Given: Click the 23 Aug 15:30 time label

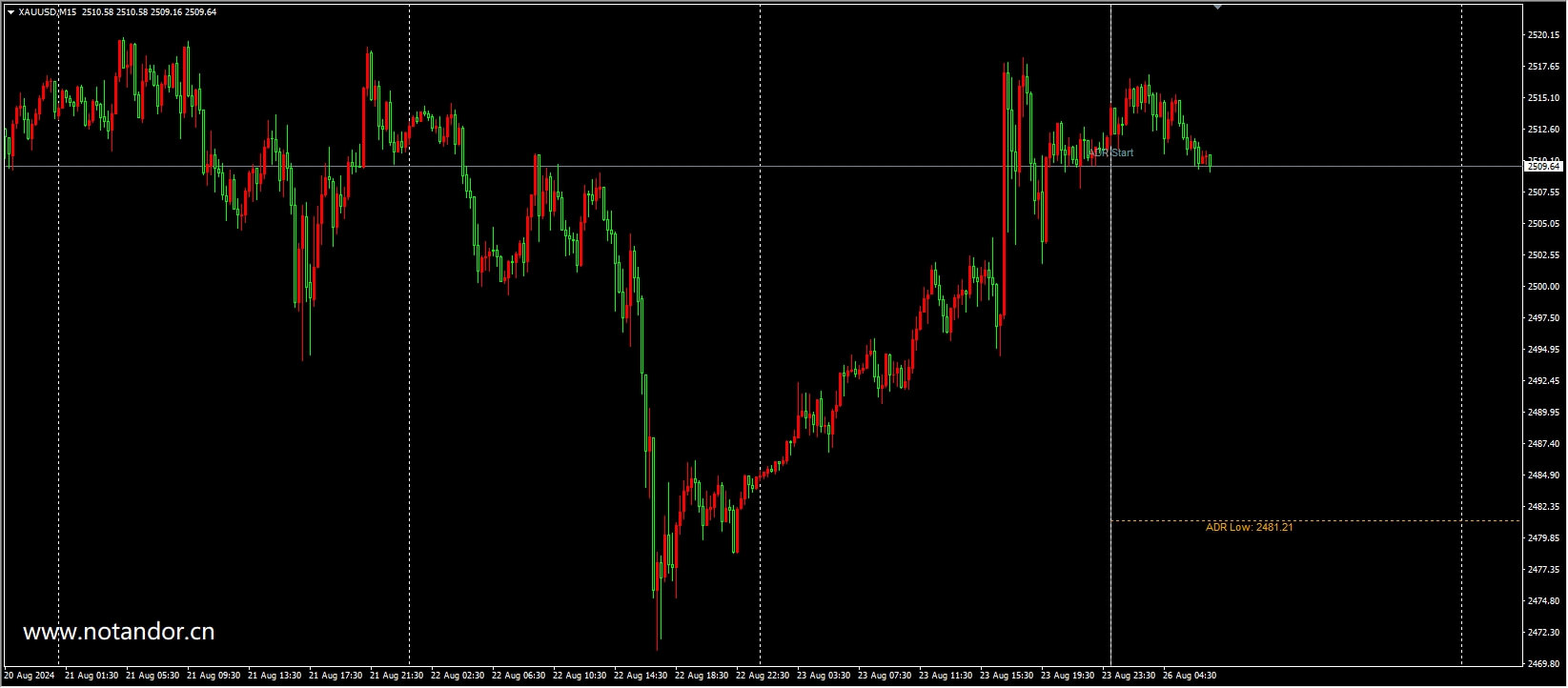Looking at the screenshot, I should pyautogui.click(x=1007, y=676).
